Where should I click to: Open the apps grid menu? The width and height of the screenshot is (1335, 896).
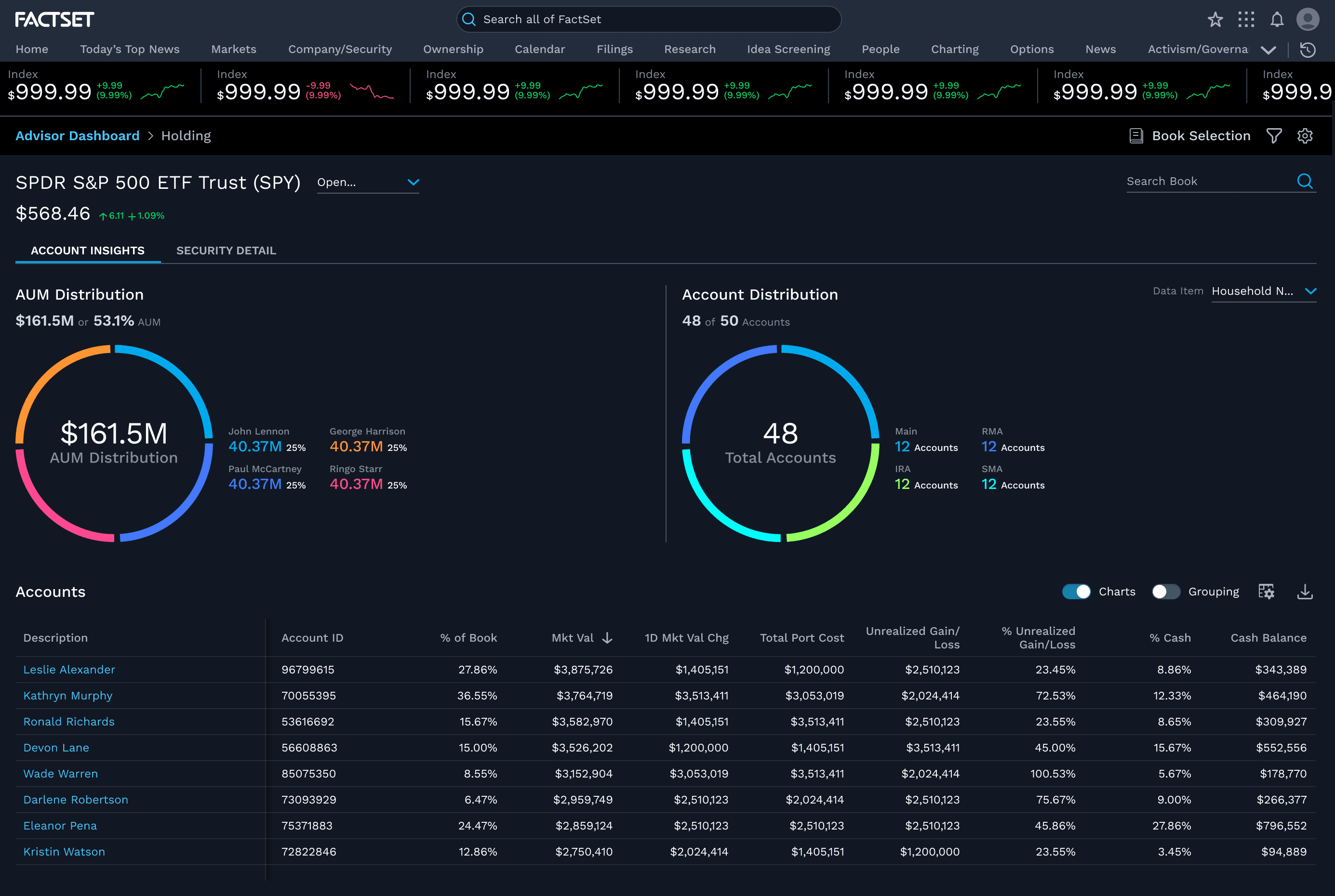pos(1246,19)
